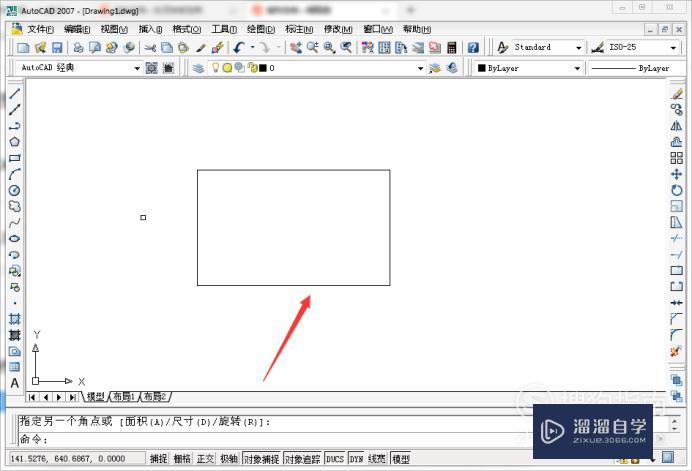Click the Undo arrow icon

tap(239, 47)
